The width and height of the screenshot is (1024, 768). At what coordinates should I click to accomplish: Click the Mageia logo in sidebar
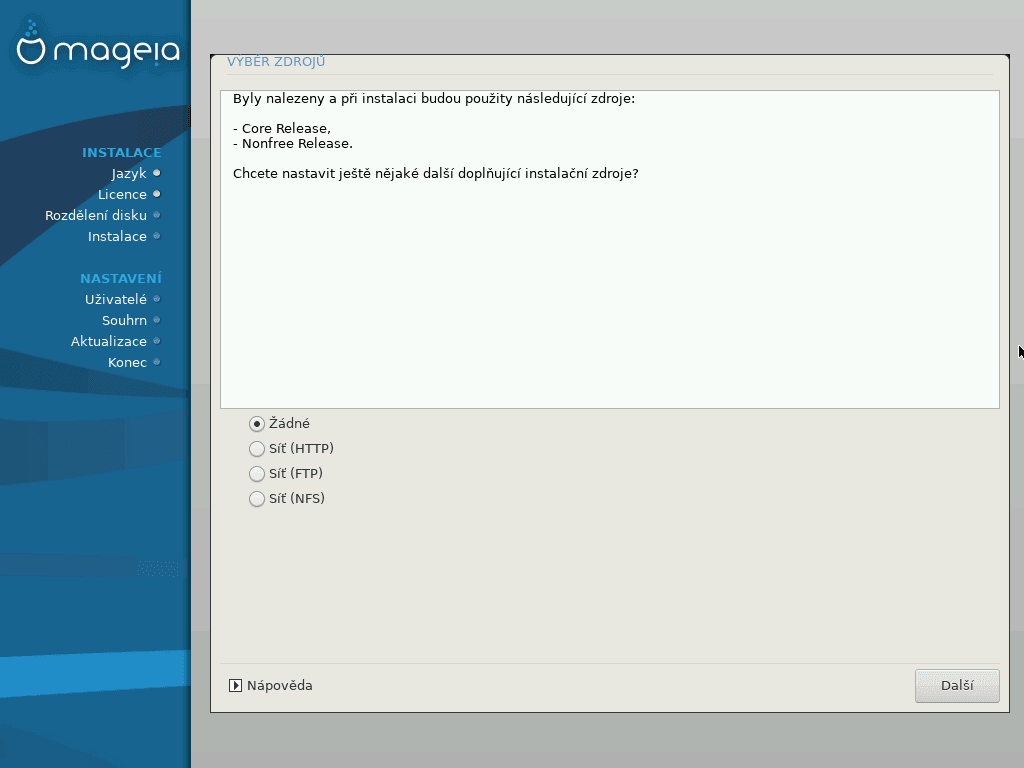point(98,46)
